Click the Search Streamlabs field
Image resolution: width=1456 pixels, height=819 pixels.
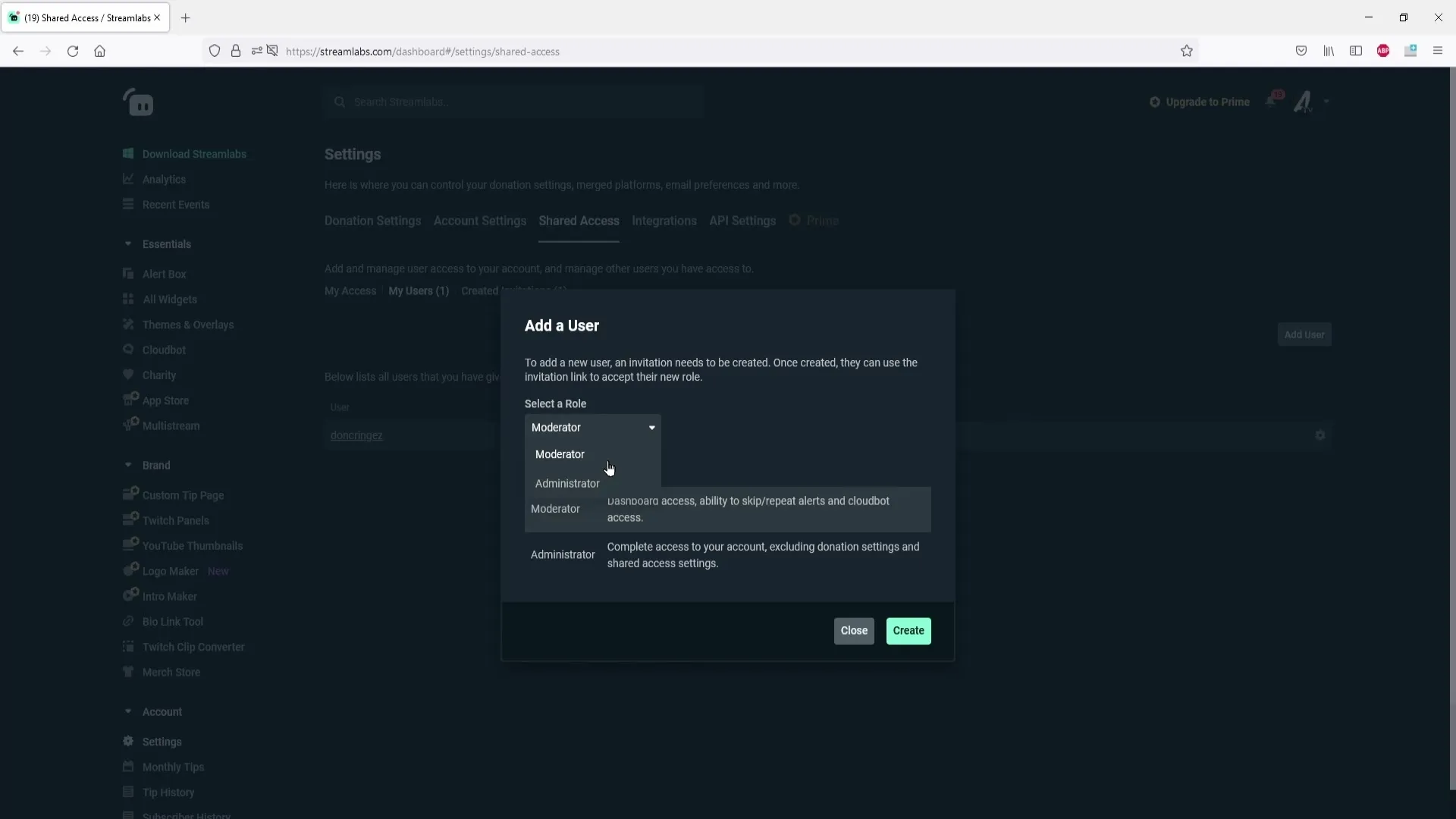pyautogui.click(x=514, y=102)
